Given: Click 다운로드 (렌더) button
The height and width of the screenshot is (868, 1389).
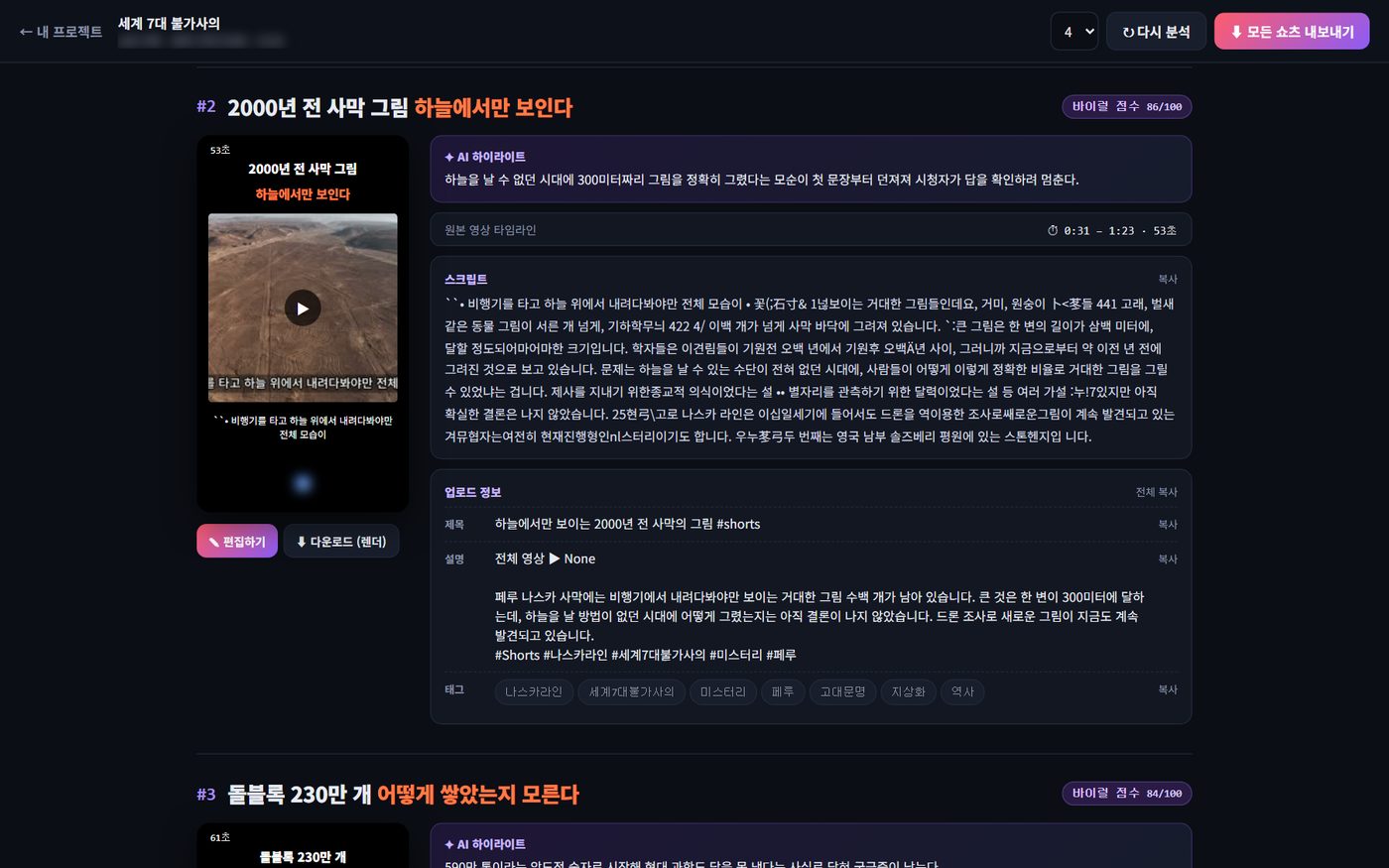Looking at the screenshot, I should (x=341, y=542).
